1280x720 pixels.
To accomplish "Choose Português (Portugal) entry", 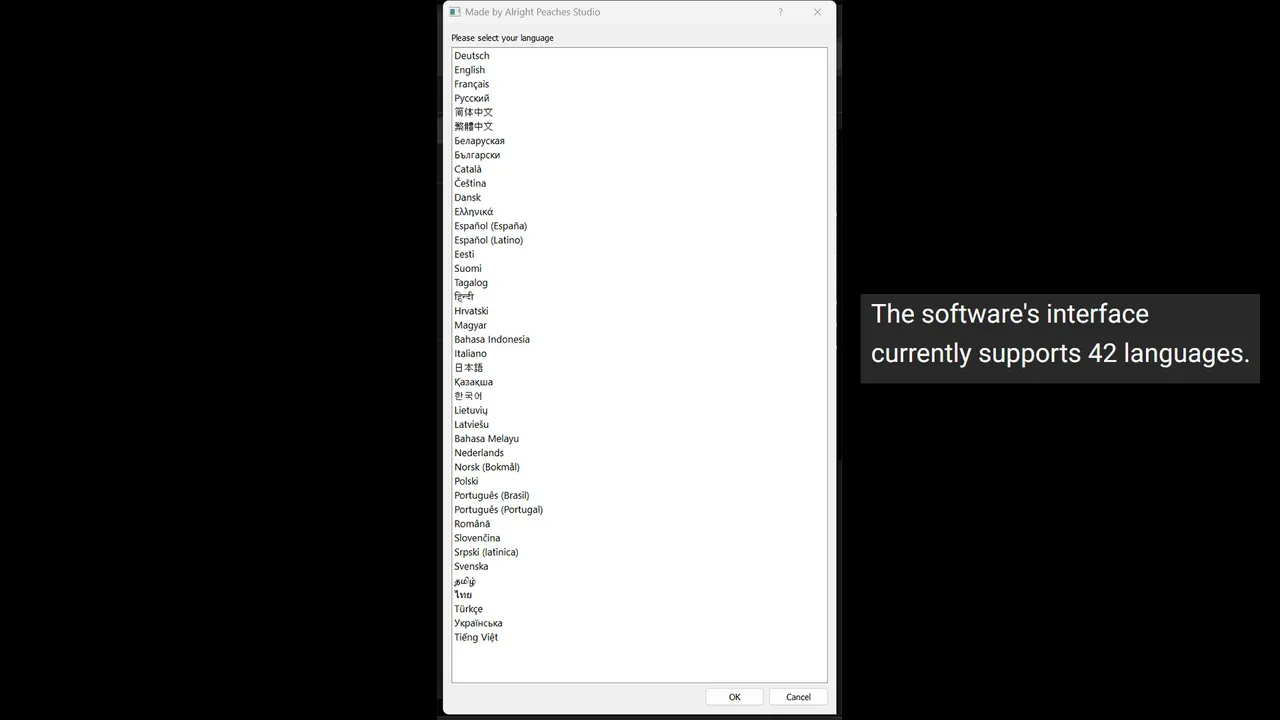I will click(498, 509).
